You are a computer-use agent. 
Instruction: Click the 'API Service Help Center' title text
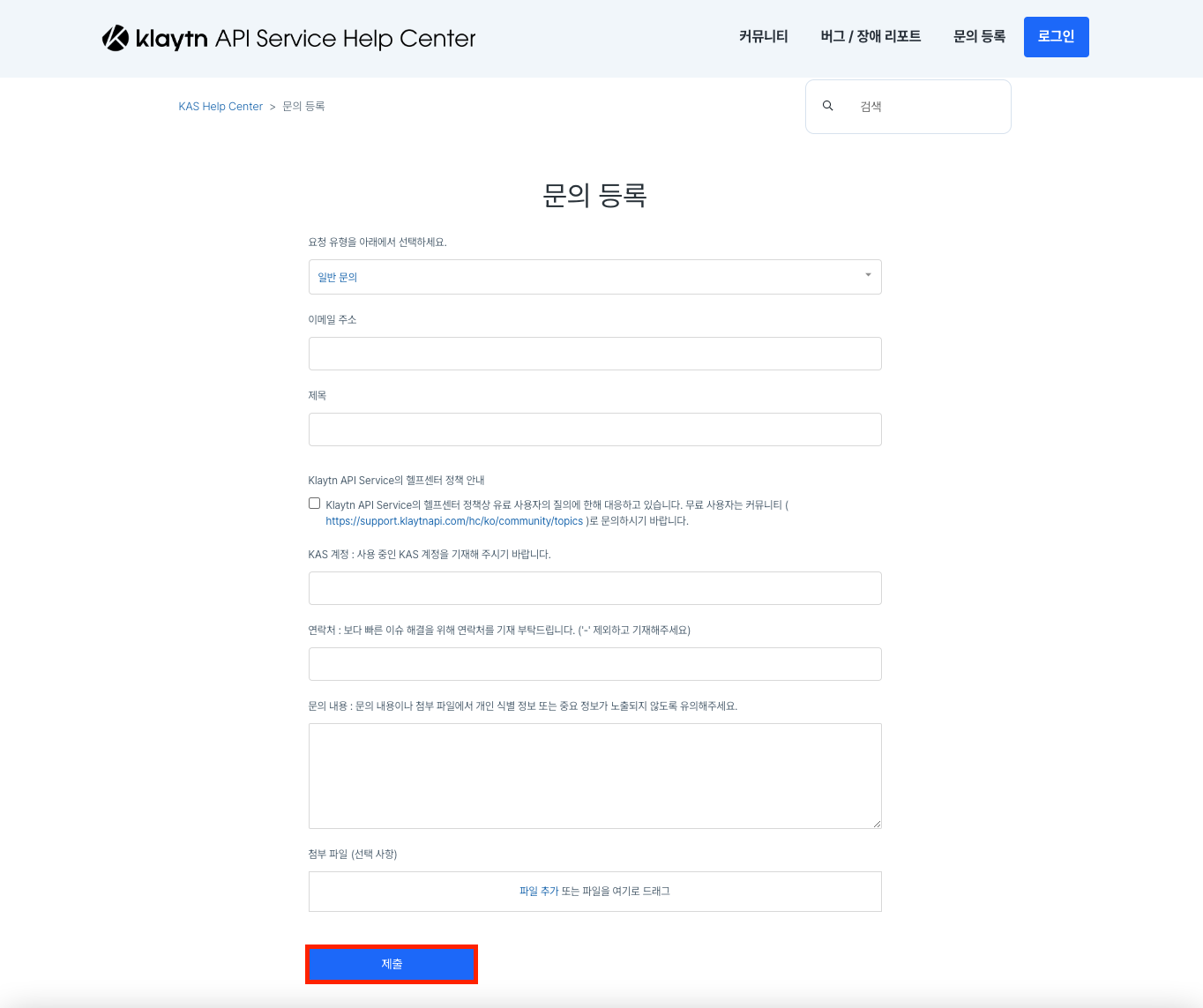point(346,39)
